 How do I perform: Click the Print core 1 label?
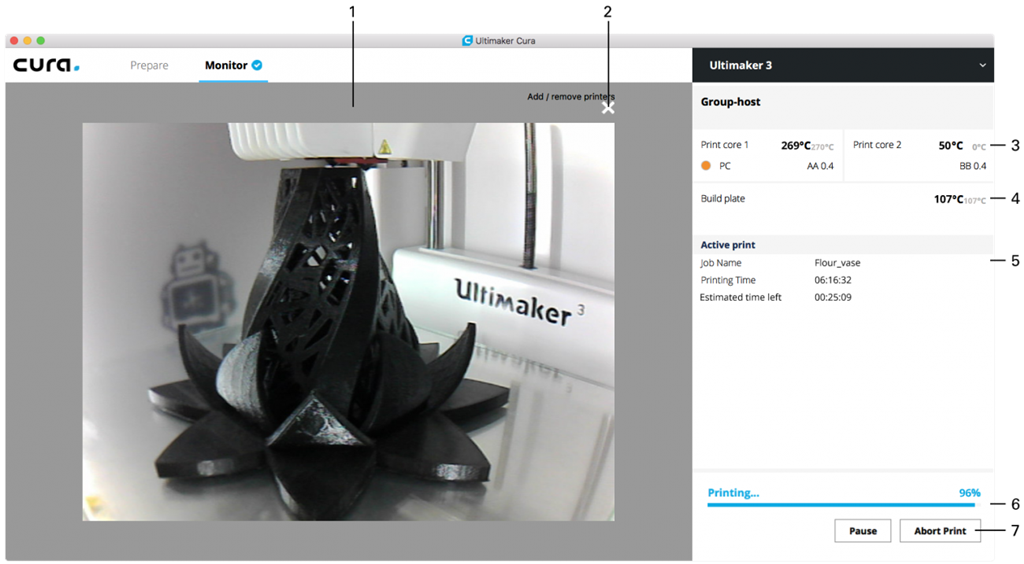pos(724,145)
